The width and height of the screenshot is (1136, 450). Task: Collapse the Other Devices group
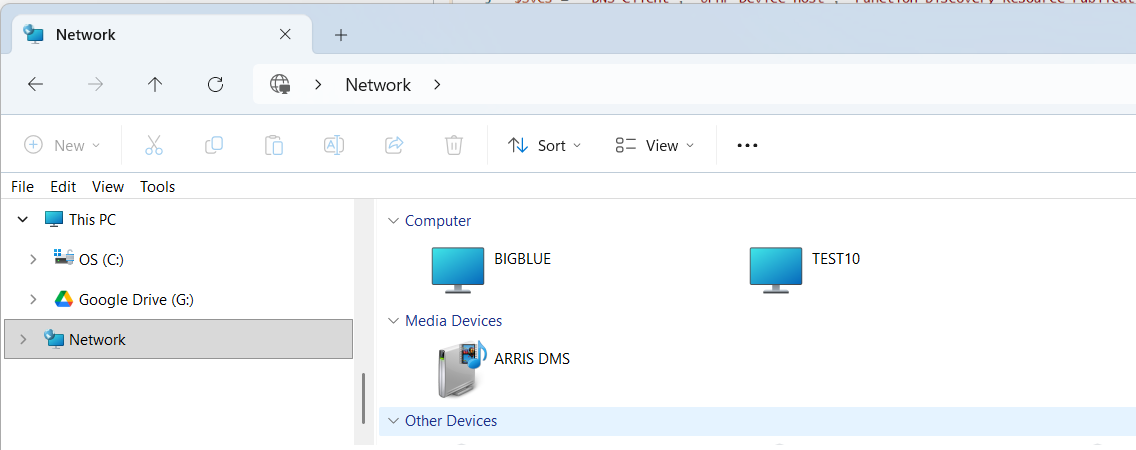pyautogui.click(x=393, y=420)
